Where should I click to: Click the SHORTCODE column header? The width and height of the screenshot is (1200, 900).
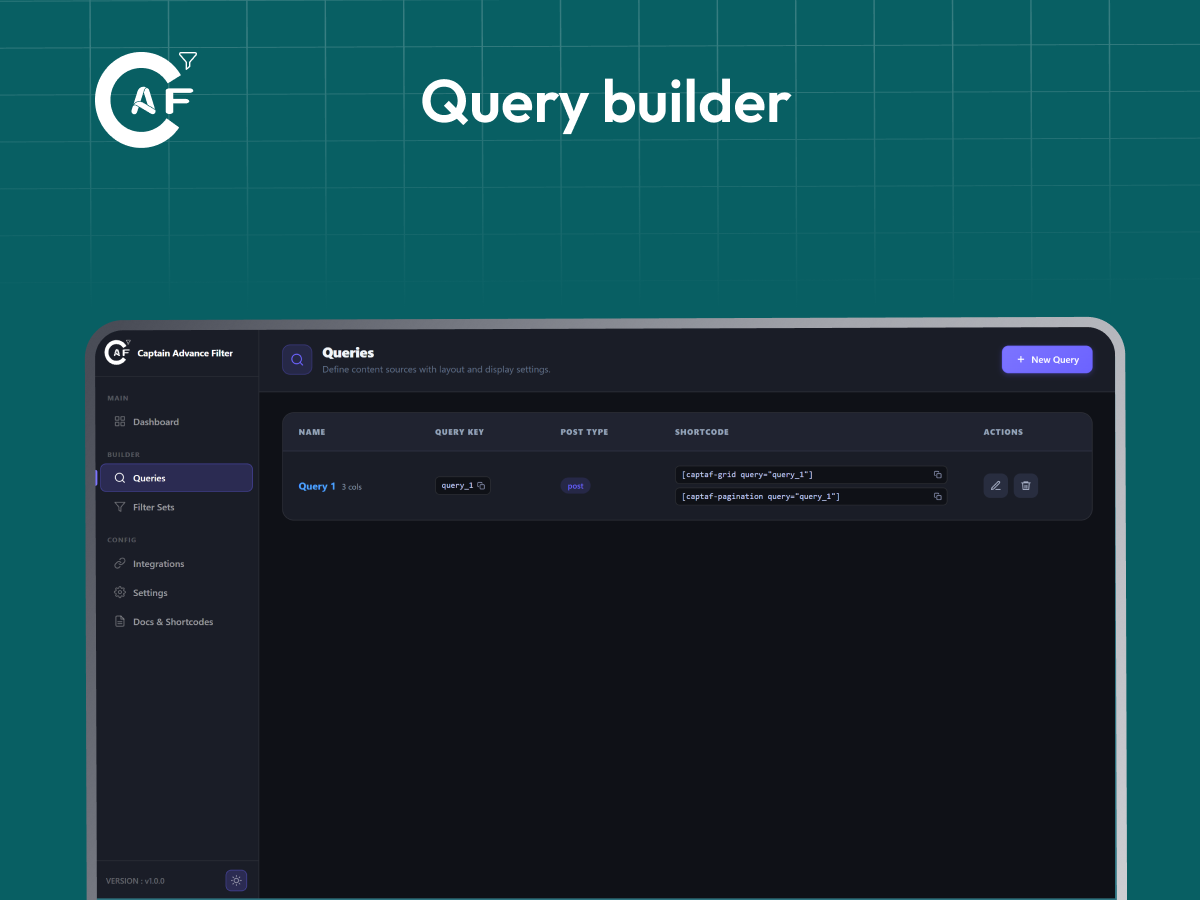pyautogui.click(x=702, y=432)
